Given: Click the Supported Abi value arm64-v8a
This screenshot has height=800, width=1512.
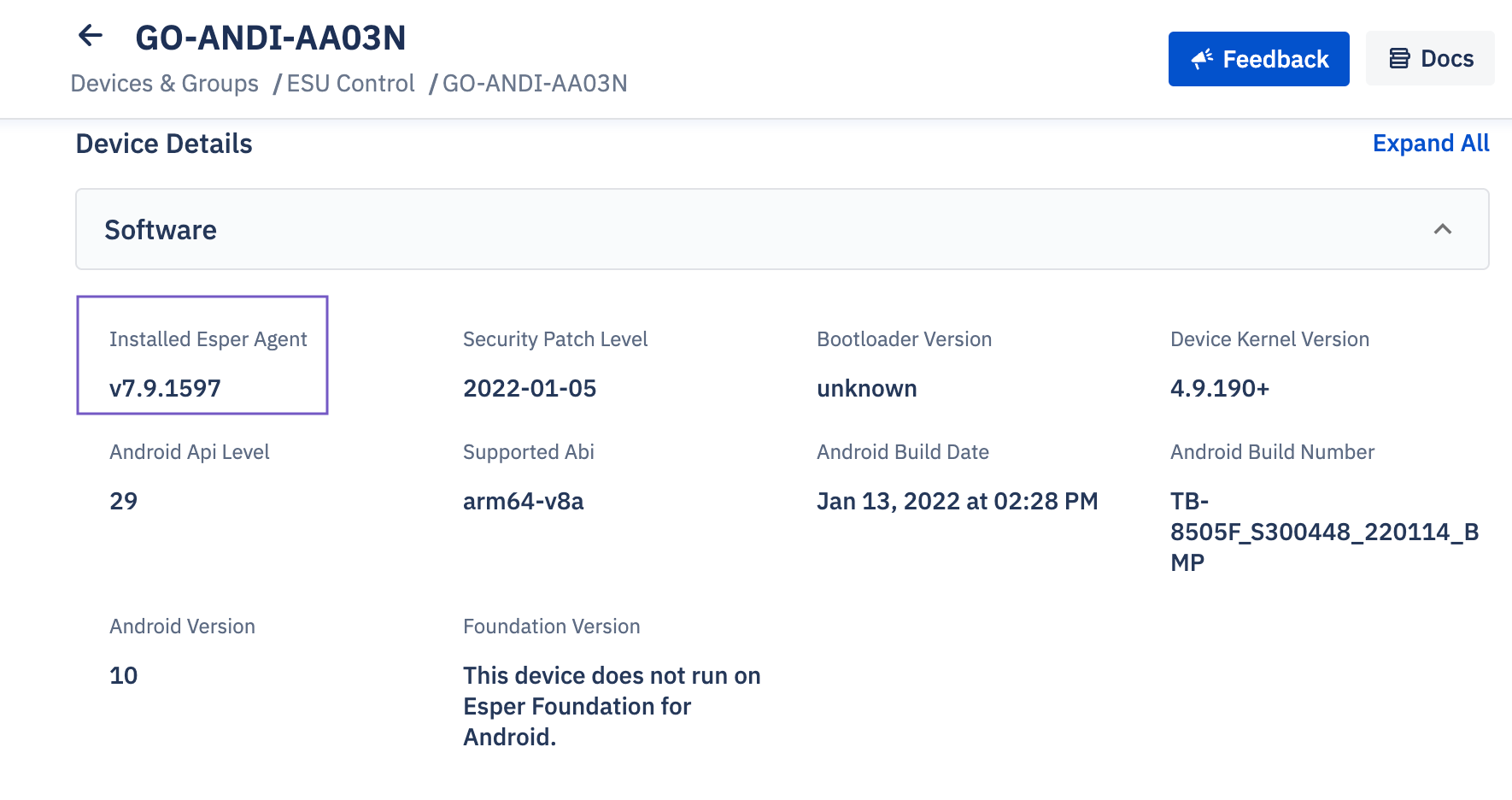Looking at the screenshot, I should pos(523,501).
